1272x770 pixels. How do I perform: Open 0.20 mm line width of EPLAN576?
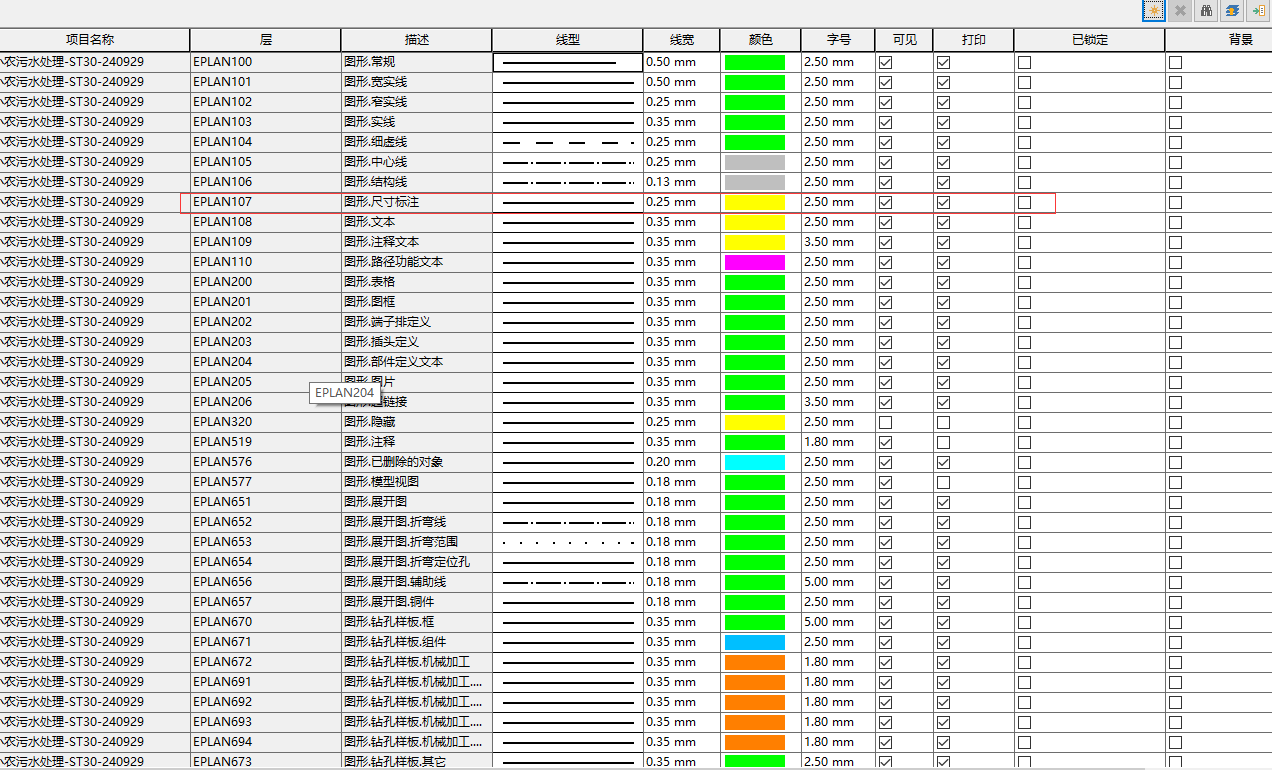point(681,462)
